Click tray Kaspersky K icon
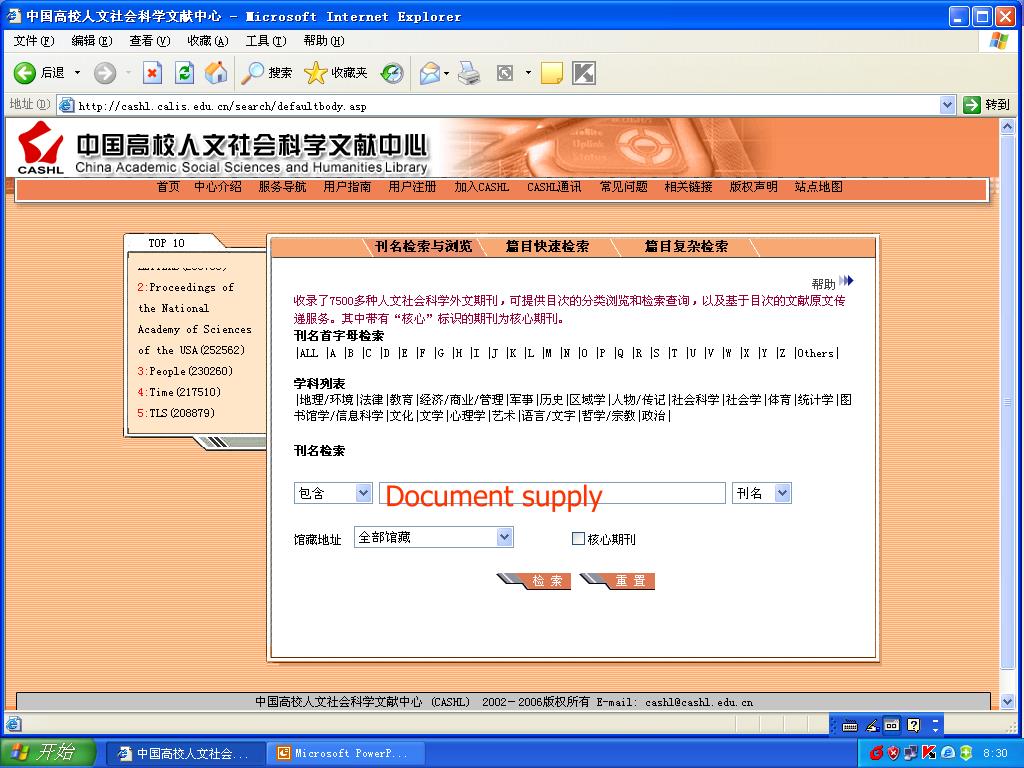The image size is (1024, 768). tap(929, 753)
